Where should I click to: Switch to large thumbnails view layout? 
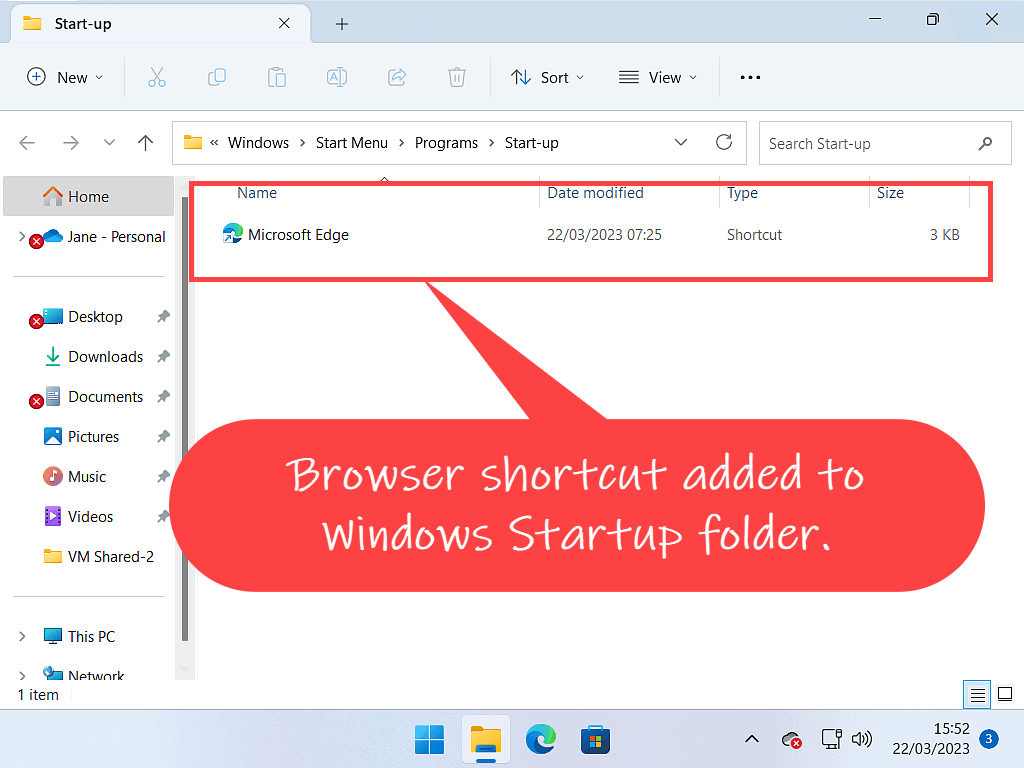tap(1005, 694)
